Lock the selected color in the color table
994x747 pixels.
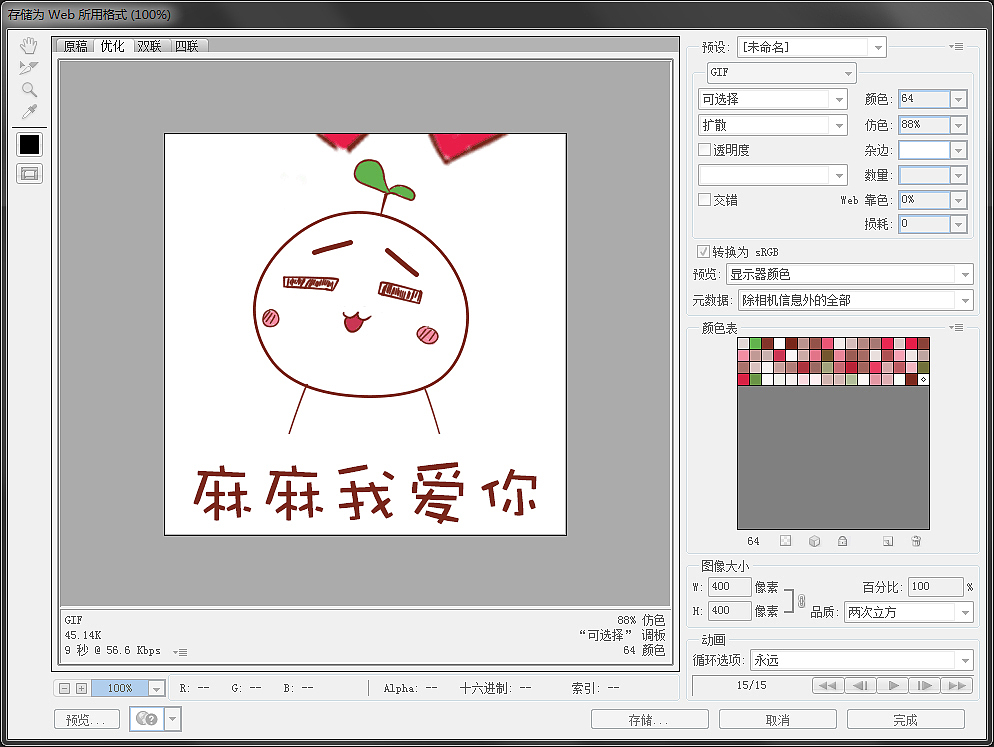(841, 540)
